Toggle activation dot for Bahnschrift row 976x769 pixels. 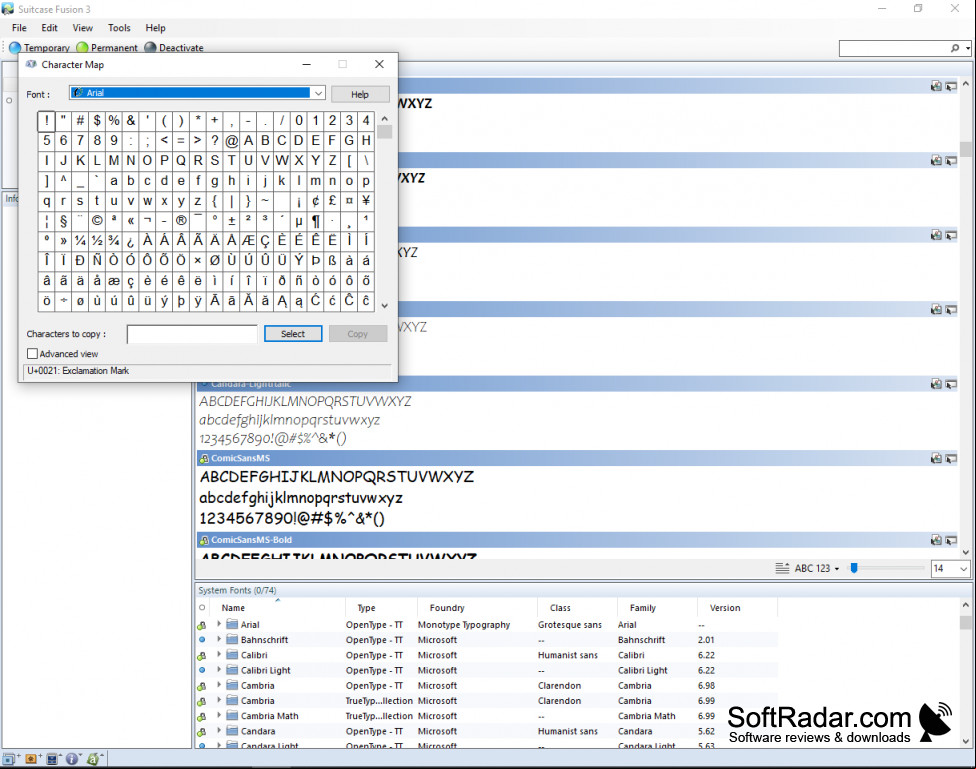pyautogui.click(x=202, y=639)
